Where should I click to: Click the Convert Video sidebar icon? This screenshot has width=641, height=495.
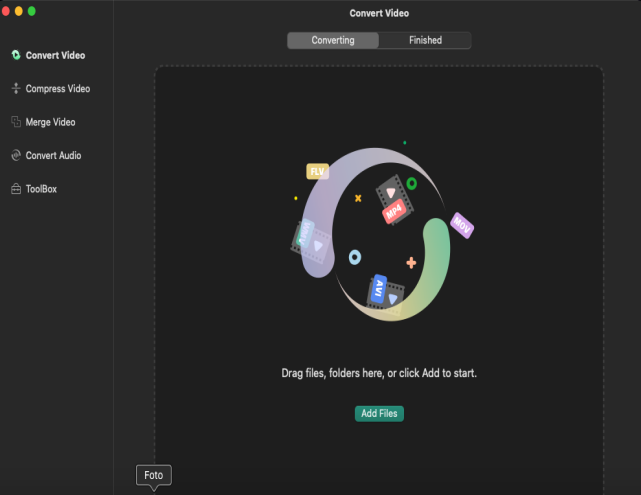click(x=16, y=55)
